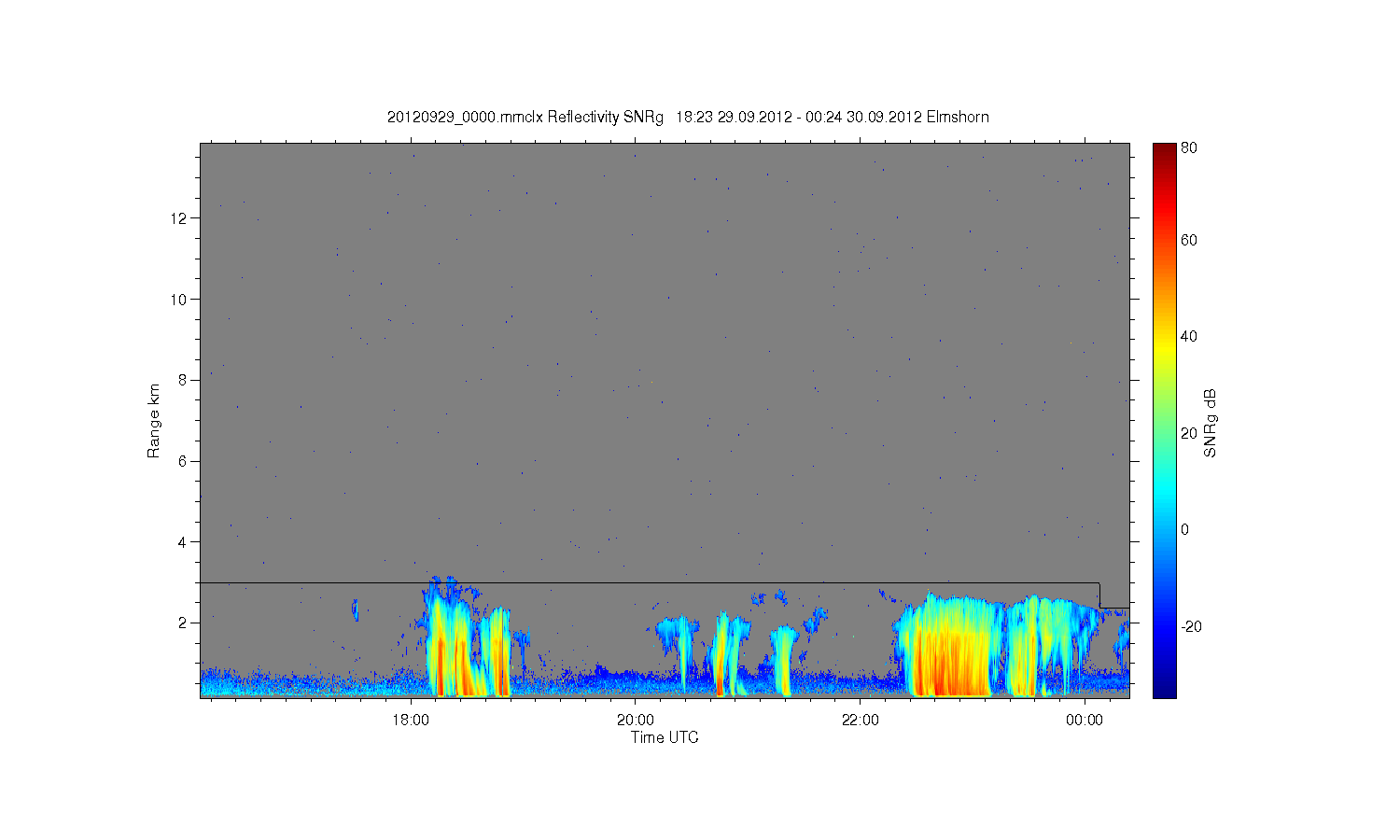This screenshot has width=1400, height=840.
Task: Click colorbar value 40 label
Action: [x=1189, y=336]
